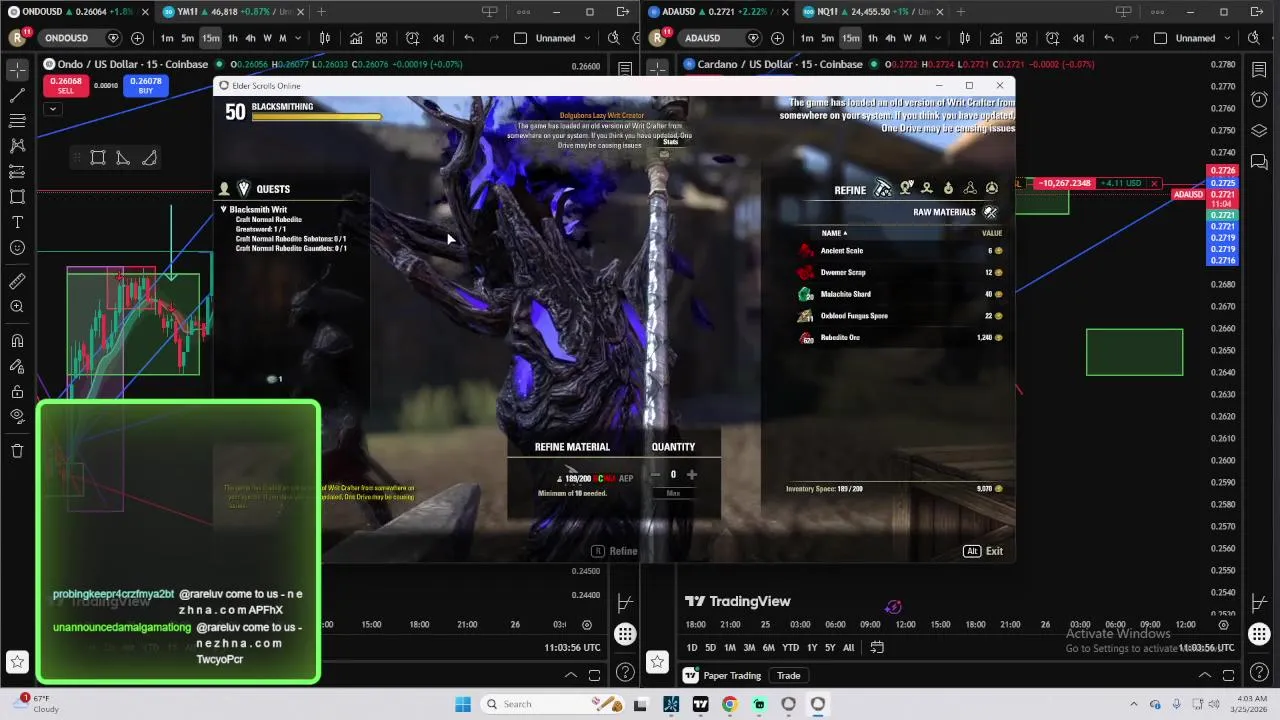Expand interval dropdown chevron in ADAUSD toolbar
Screen dimensions: 1280x720
[x=938, y=38]
